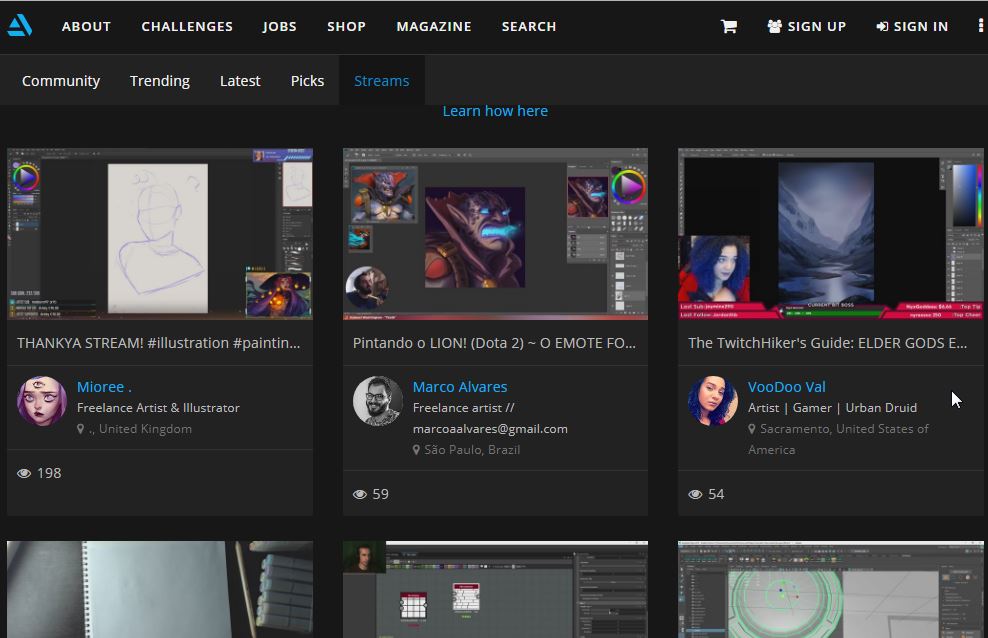This screenshot has width=988, height=638.
Task: Click location pin next to United Kingdom
Action: click(81, 429)
